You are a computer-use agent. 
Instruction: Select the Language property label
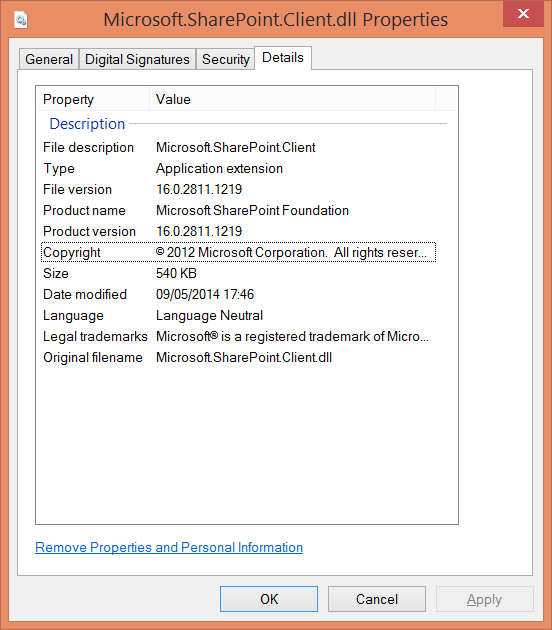coord(73,315)
